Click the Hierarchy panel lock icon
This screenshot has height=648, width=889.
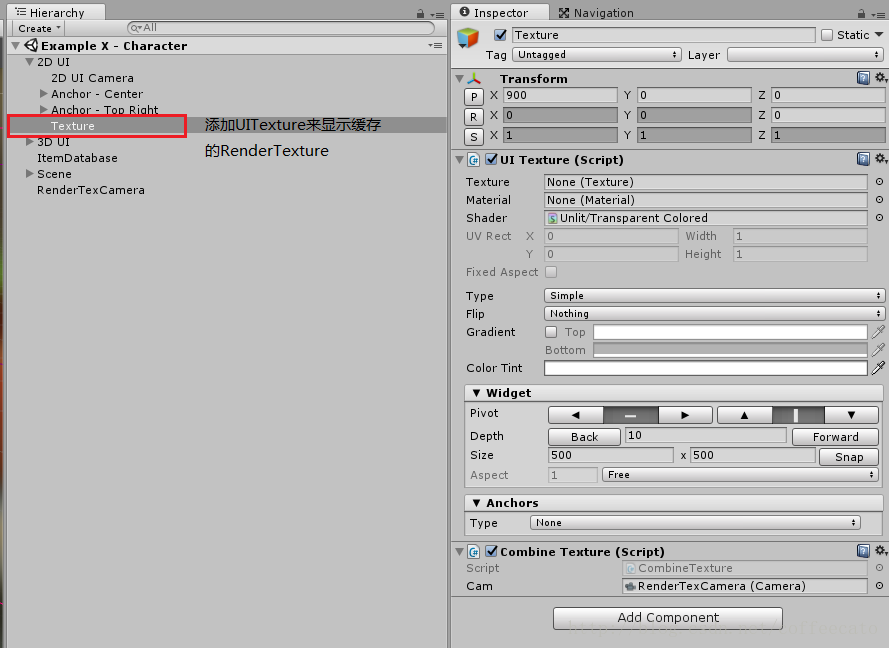point(420,13)
